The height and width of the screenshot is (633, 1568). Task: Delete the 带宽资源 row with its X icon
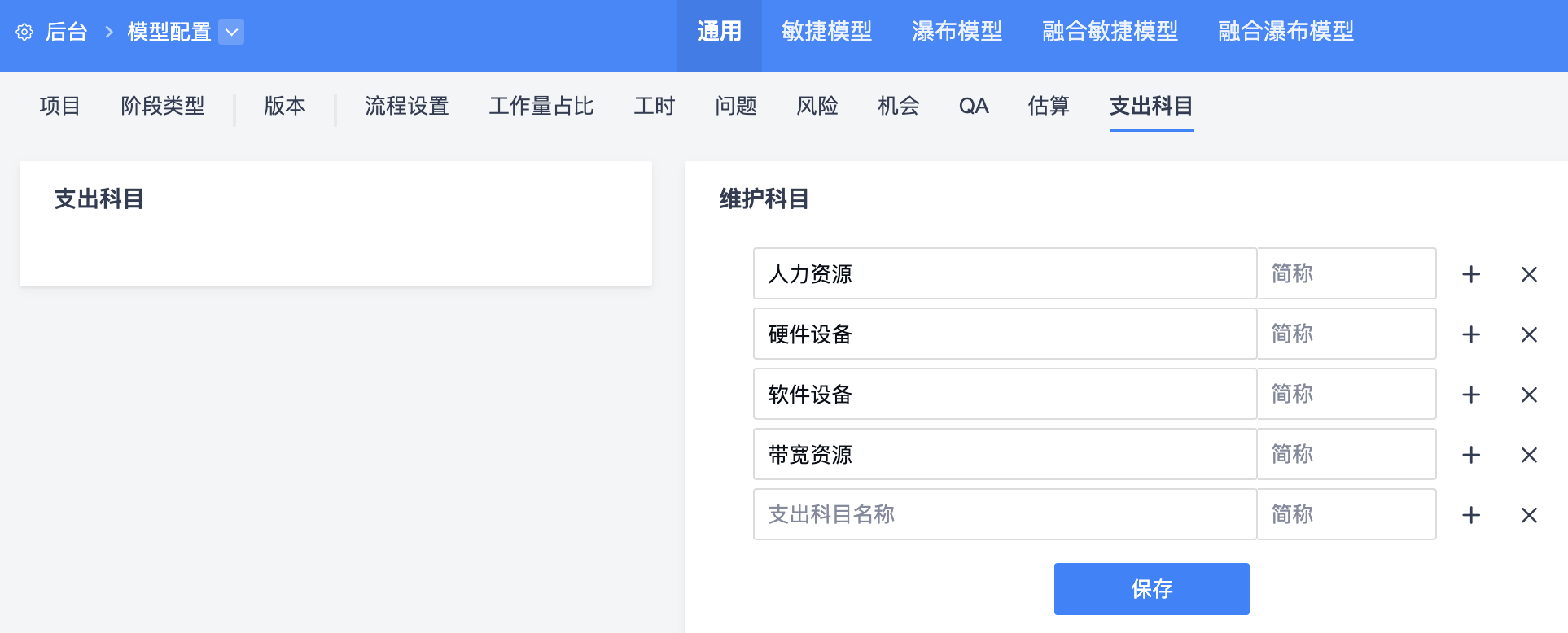[1529, 455]
